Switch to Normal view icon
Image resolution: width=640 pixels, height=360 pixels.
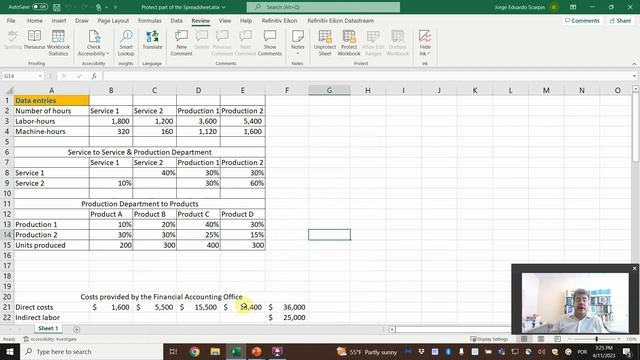524,339
